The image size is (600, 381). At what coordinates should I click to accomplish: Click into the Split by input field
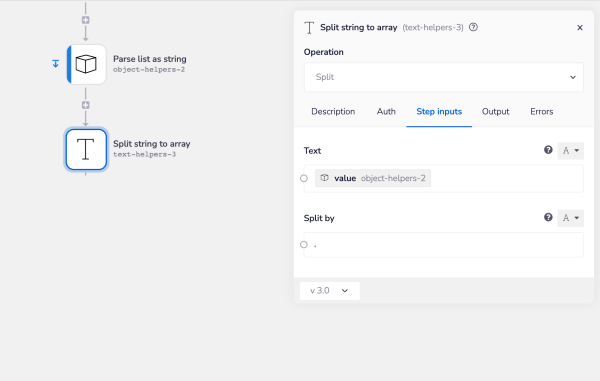pos(443,245)
